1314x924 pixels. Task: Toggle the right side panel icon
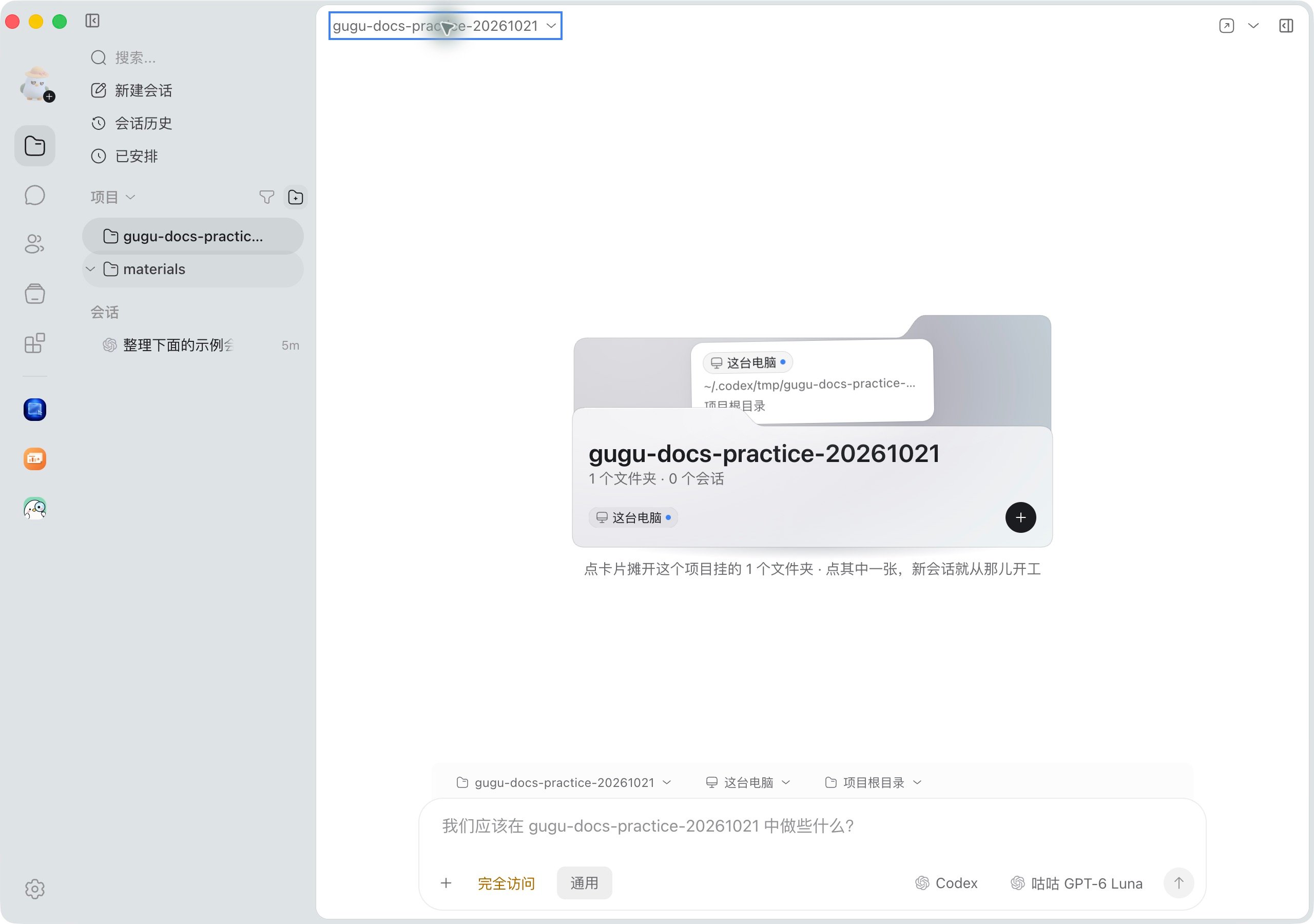tap(1286, 26)
